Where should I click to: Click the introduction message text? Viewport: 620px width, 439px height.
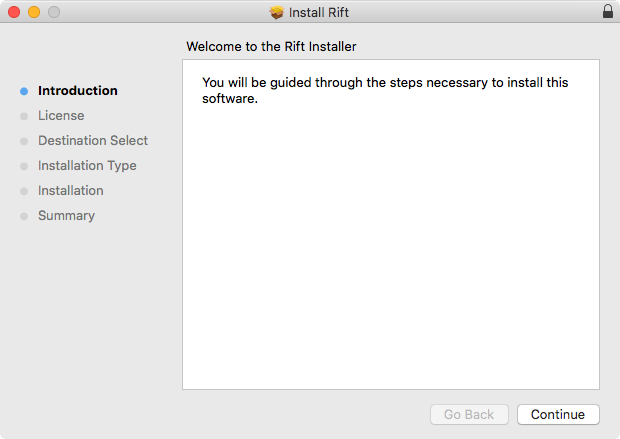click(x=385, y=90)
